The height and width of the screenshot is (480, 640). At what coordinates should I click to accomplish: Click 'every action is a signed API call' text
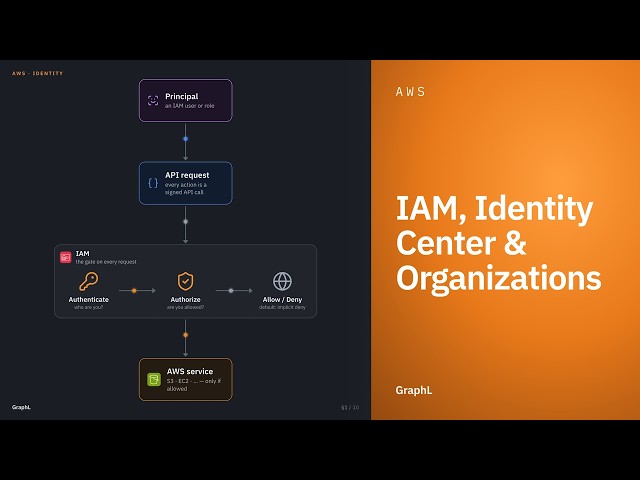coord(186,189)
